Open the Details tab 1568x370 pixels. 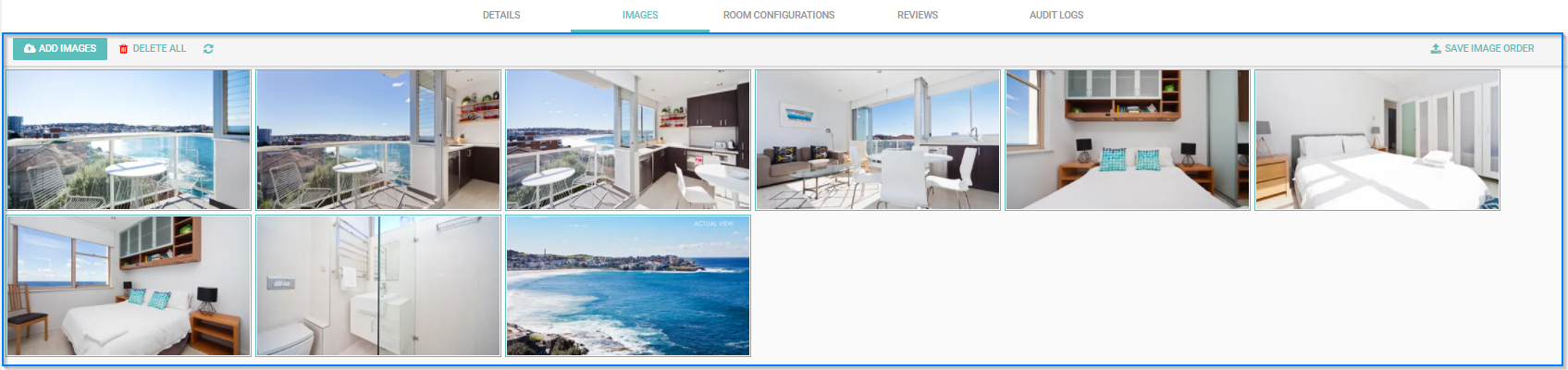coord(501,16)
